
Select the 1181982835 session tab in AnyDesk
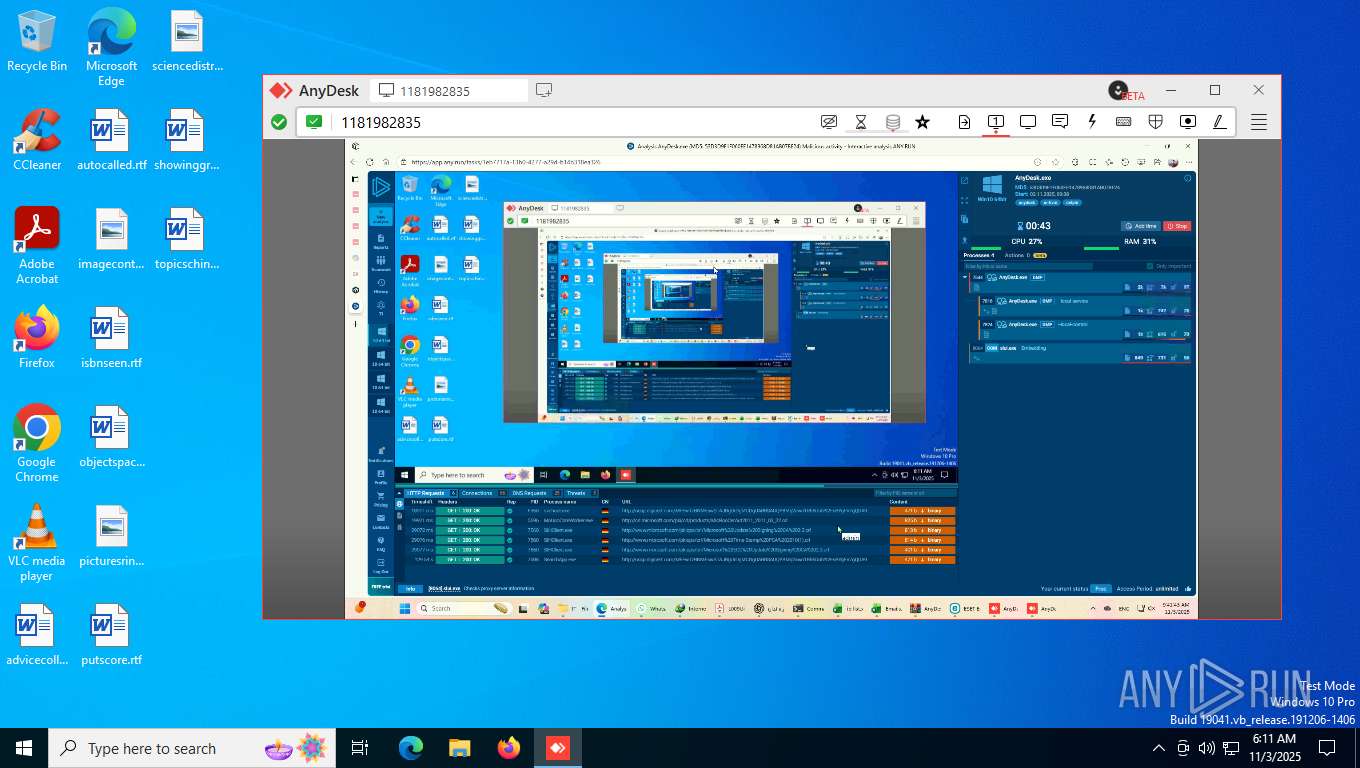[449, 90]
